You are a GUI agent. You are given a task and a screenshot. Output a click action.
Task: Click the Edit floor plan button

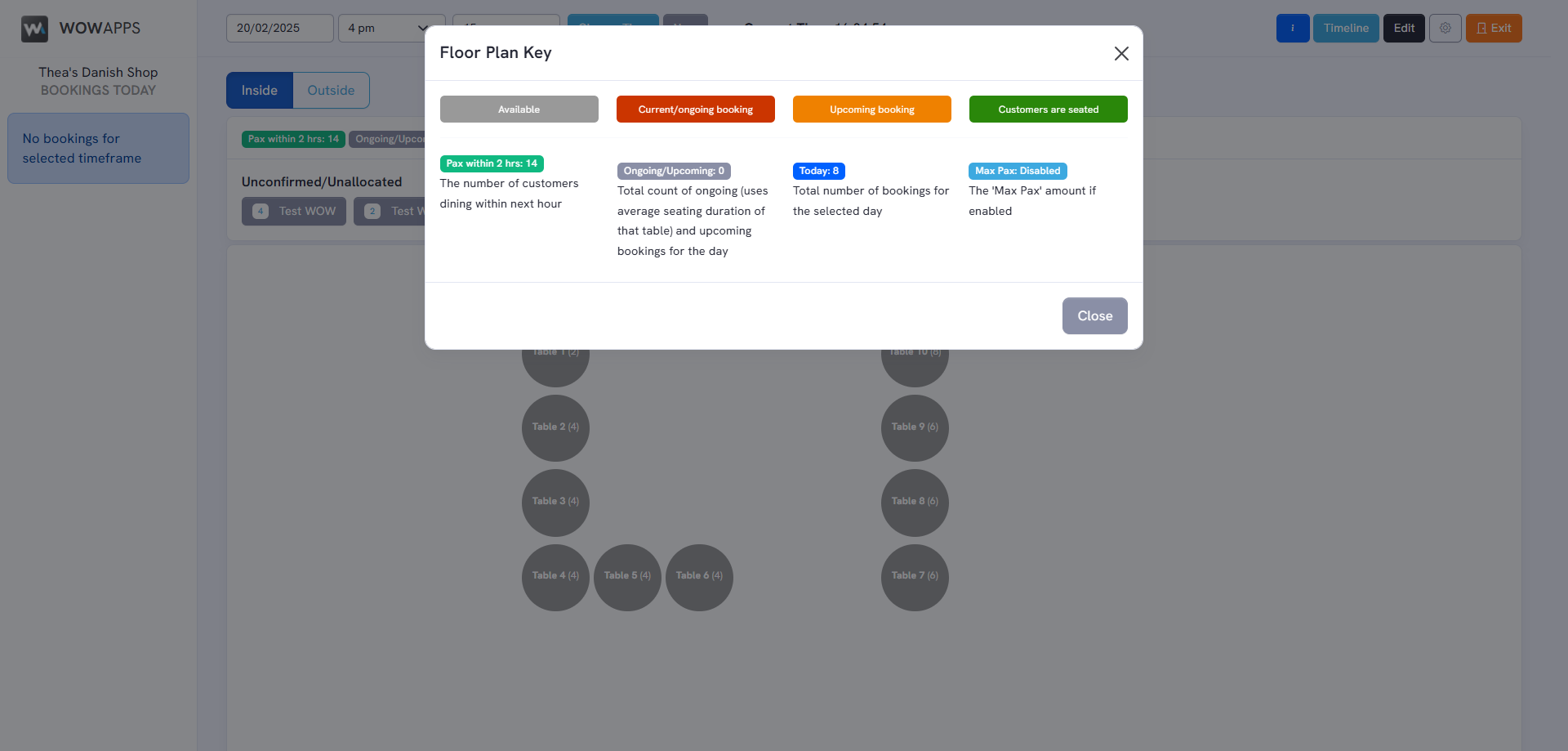[x=1404, y=29]
